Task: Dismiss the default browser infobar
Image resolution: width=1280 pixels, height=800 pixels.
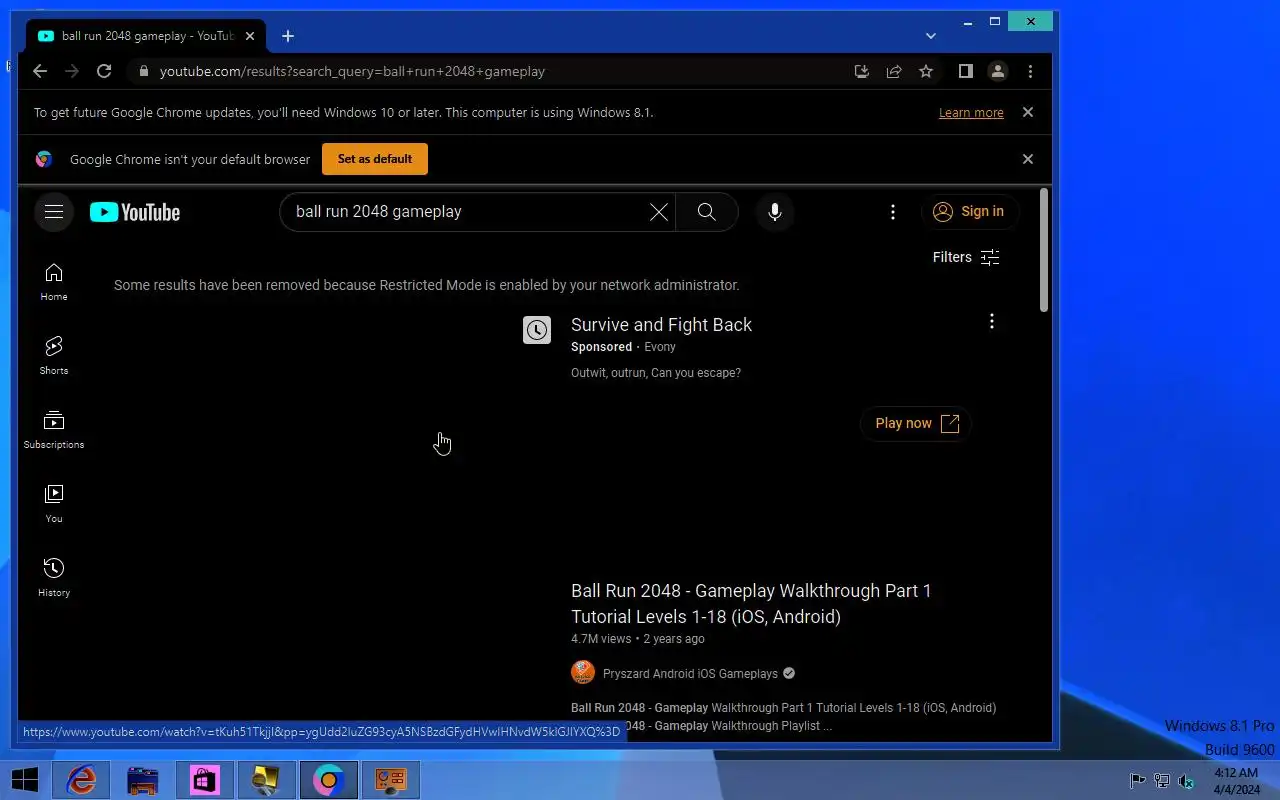Action: 1027,159
